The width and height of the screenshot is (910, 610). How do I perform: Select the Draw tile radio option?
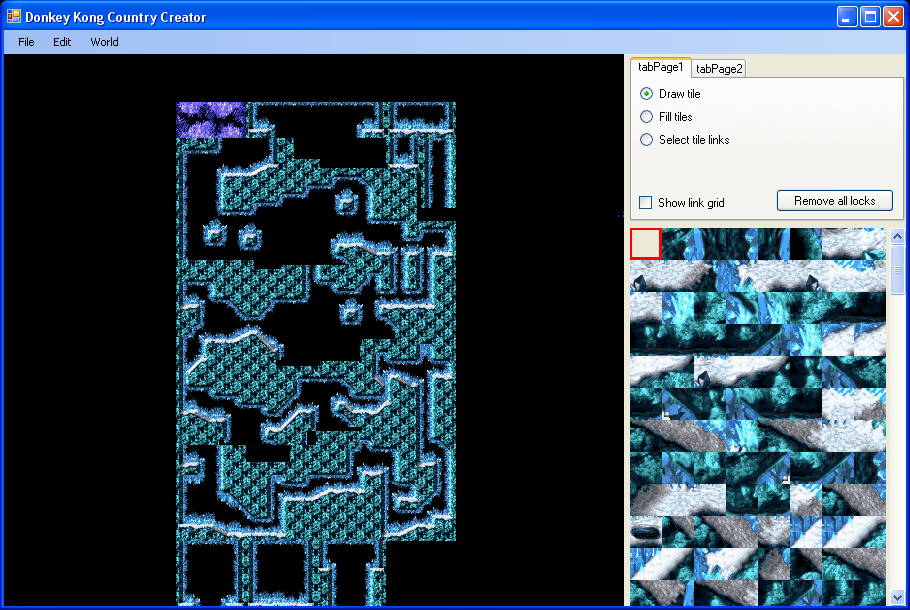point(647,94)
